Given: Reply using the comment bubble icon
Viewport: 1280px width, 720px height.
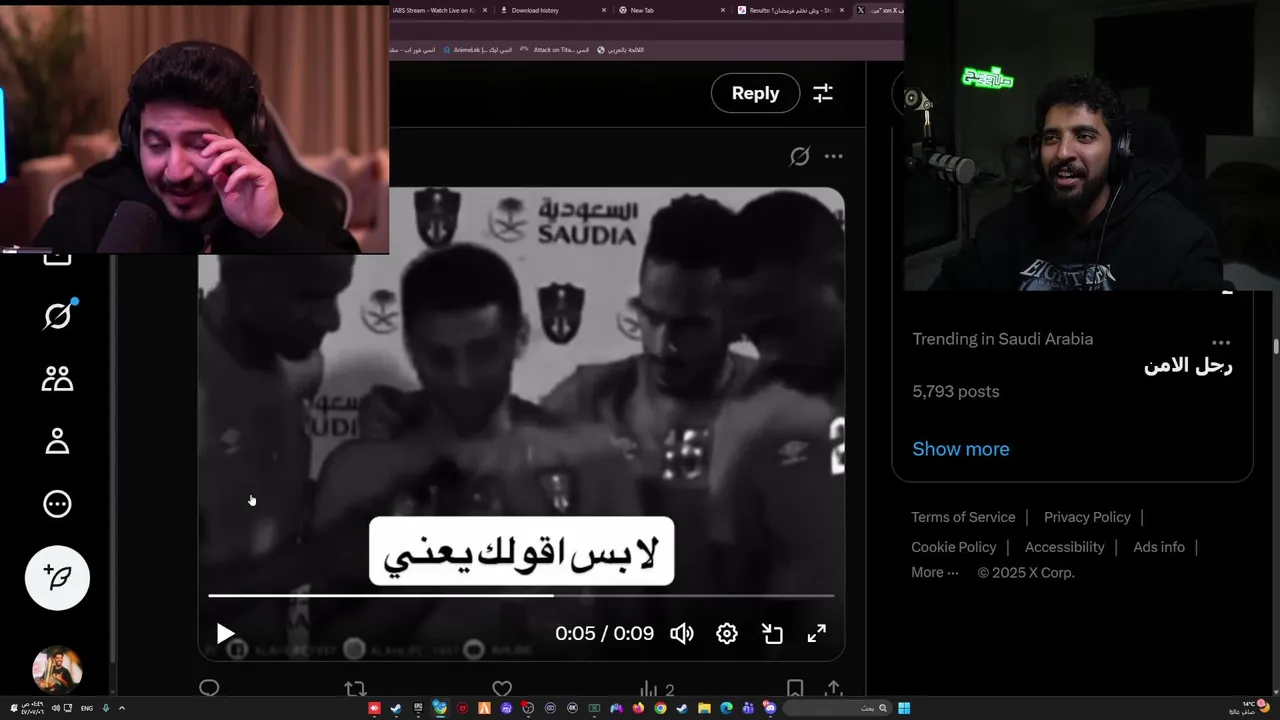Looking at the screenshot, I should pos(209,688).
